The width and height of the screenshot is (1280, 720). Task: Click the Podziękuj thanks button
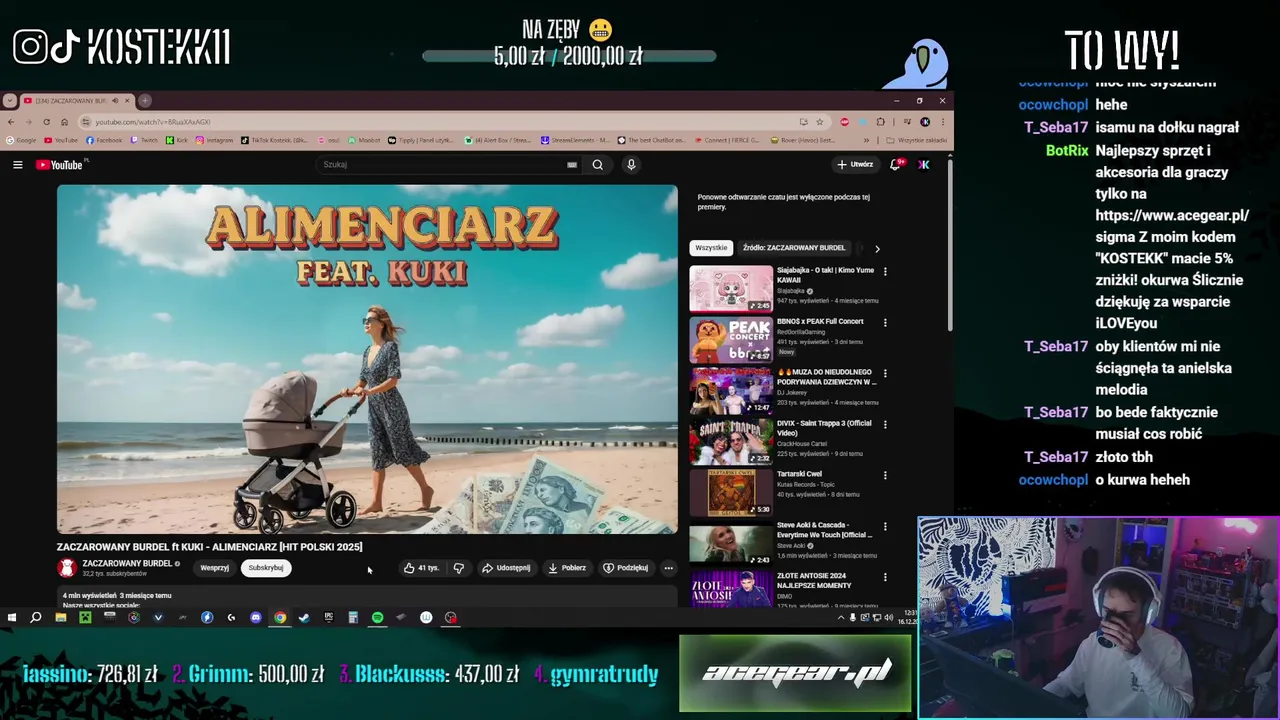(x=626, y=568)
